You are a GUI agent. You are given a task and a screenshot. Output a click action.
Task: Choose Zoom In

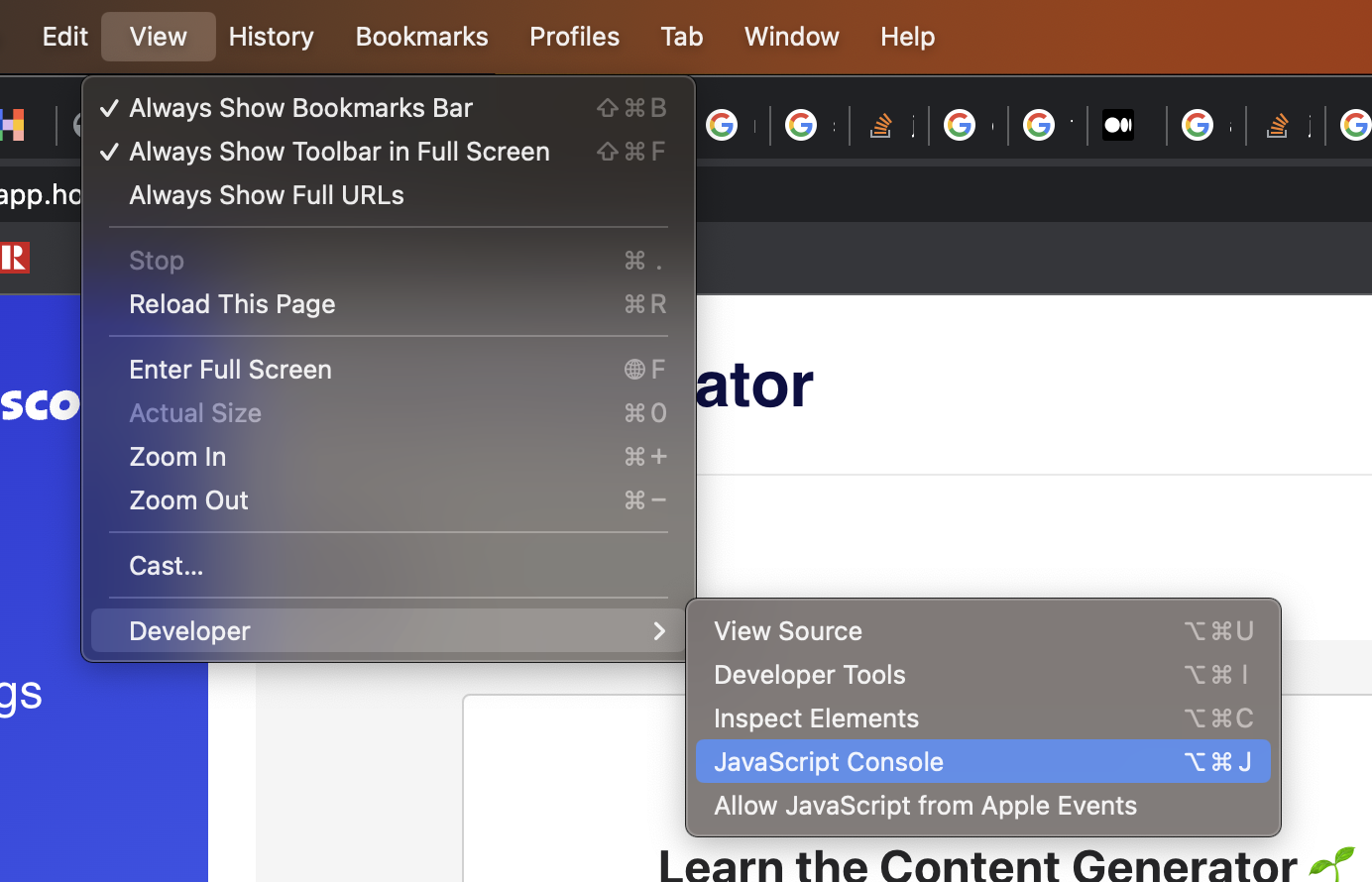pyautogui.click(x=389, y=456)
